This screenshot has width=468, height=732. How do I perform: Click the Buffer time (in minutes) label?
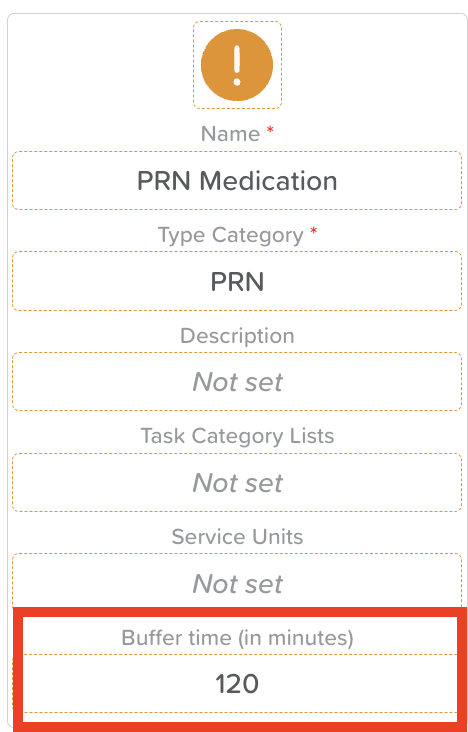[237, 638]
